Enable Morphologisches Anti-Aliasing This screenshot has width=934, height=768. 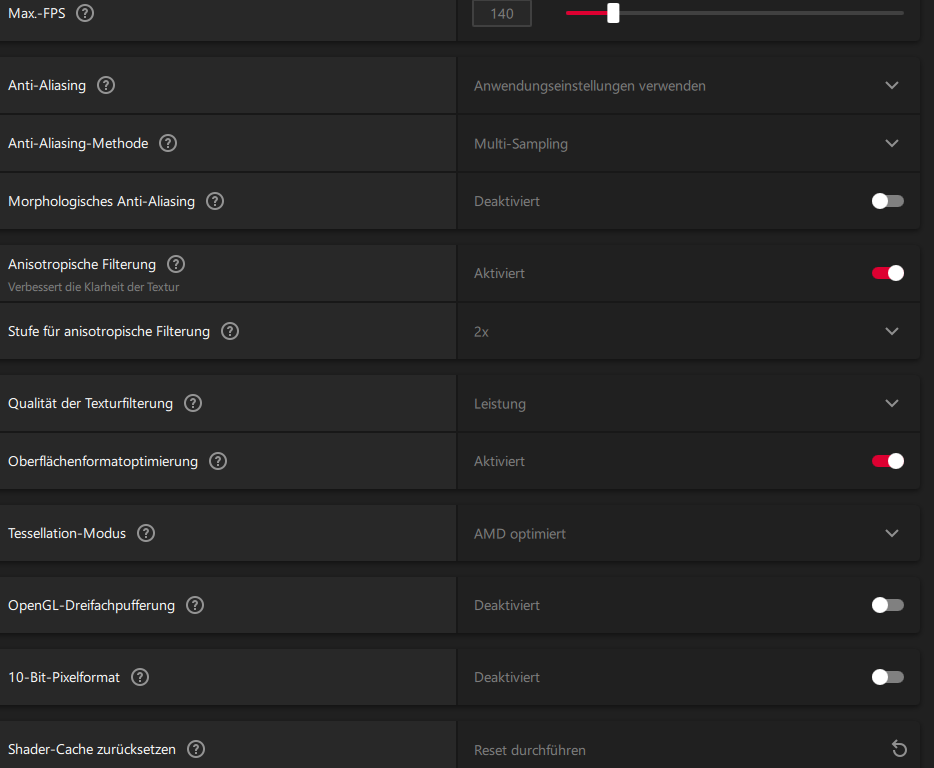click(886, 201)
